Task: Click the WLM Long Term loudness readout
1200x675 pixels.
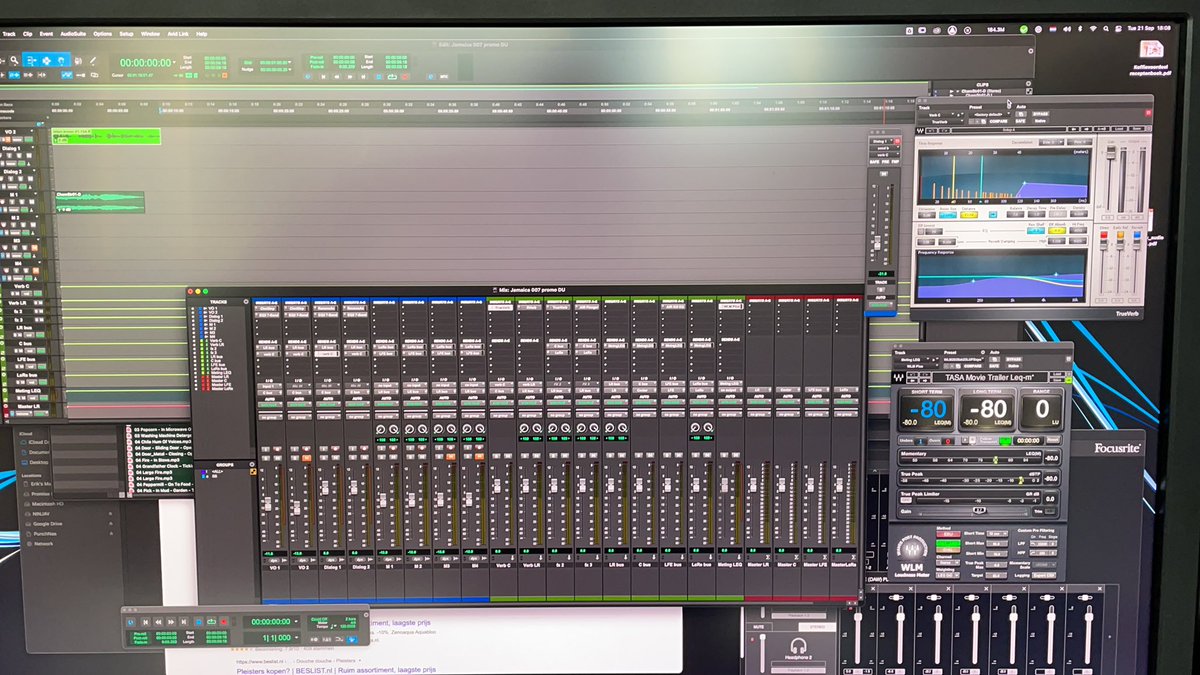Action: tap(989, 410)
